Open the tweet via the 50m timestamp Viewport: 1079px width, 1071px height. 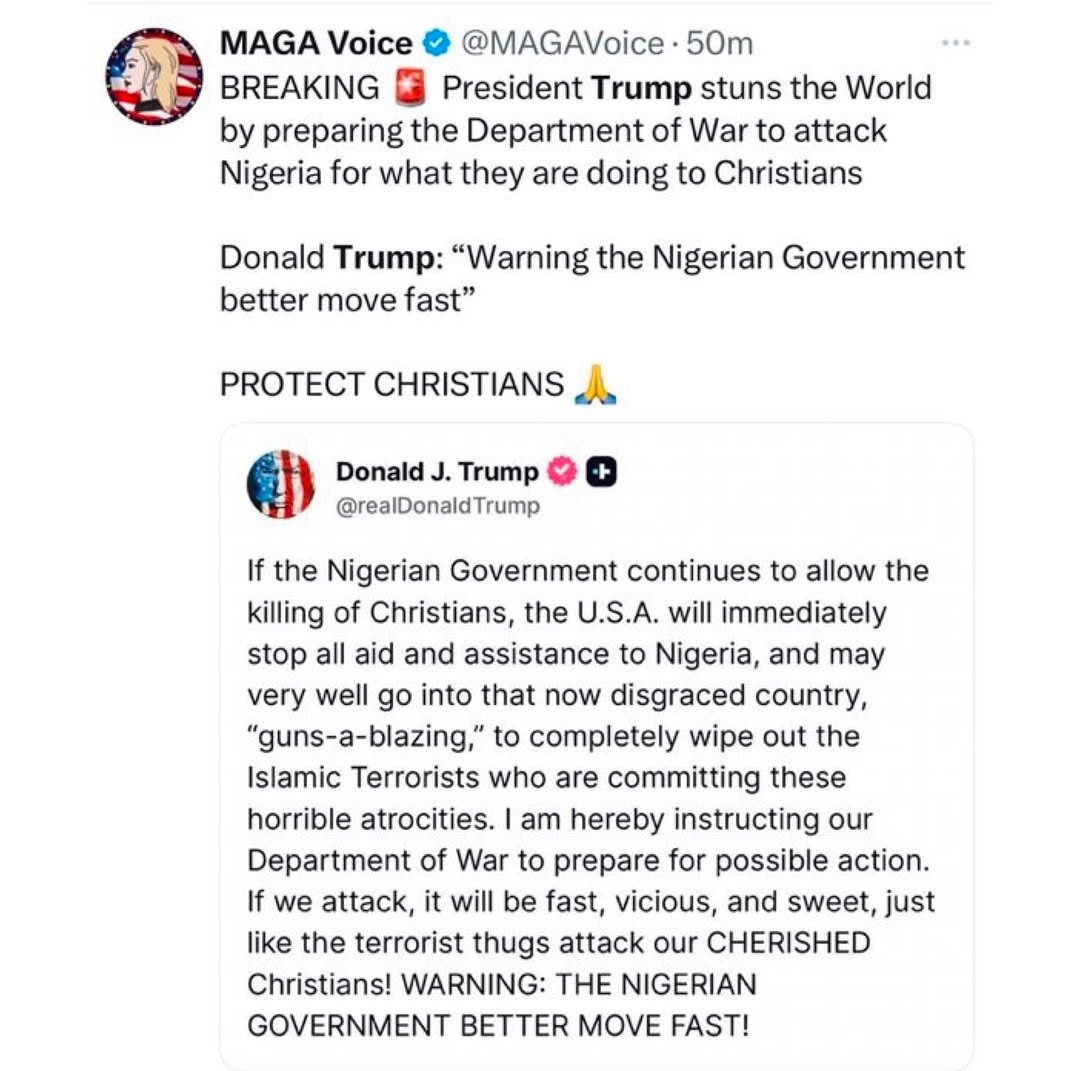coord(716,42)
